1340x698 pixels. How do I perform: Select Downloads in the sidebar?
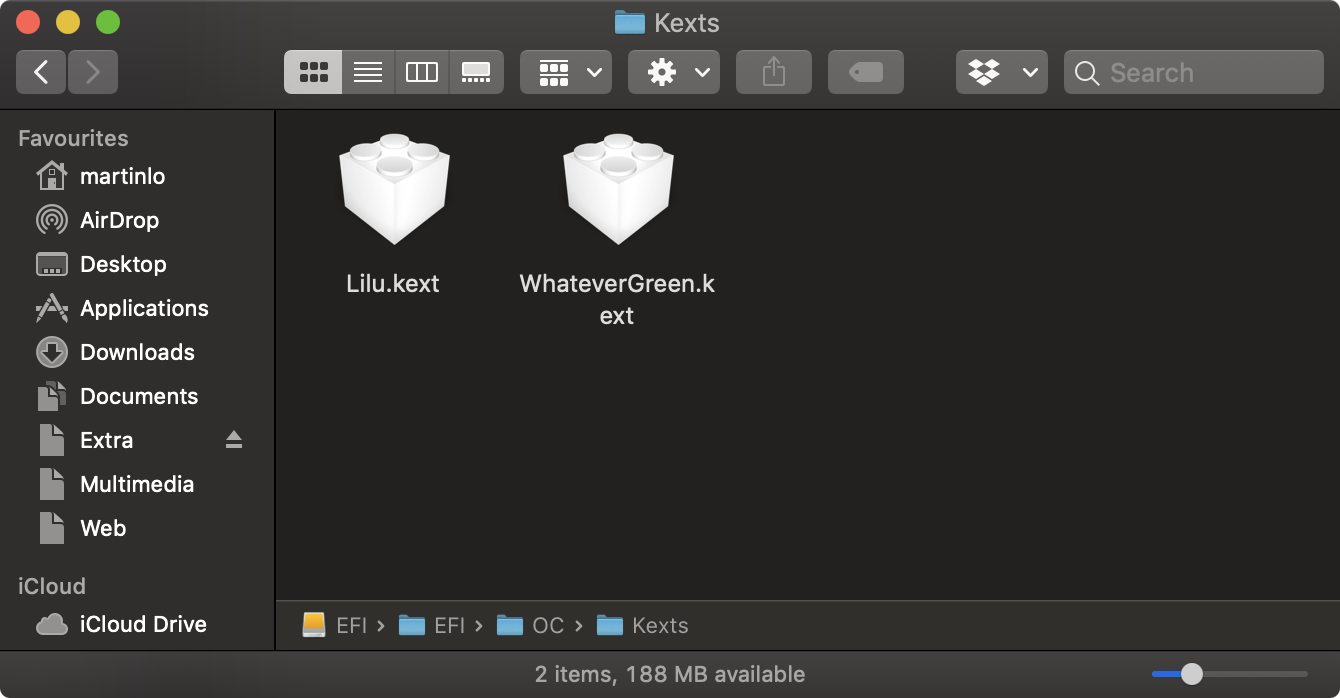click(137, 352)
